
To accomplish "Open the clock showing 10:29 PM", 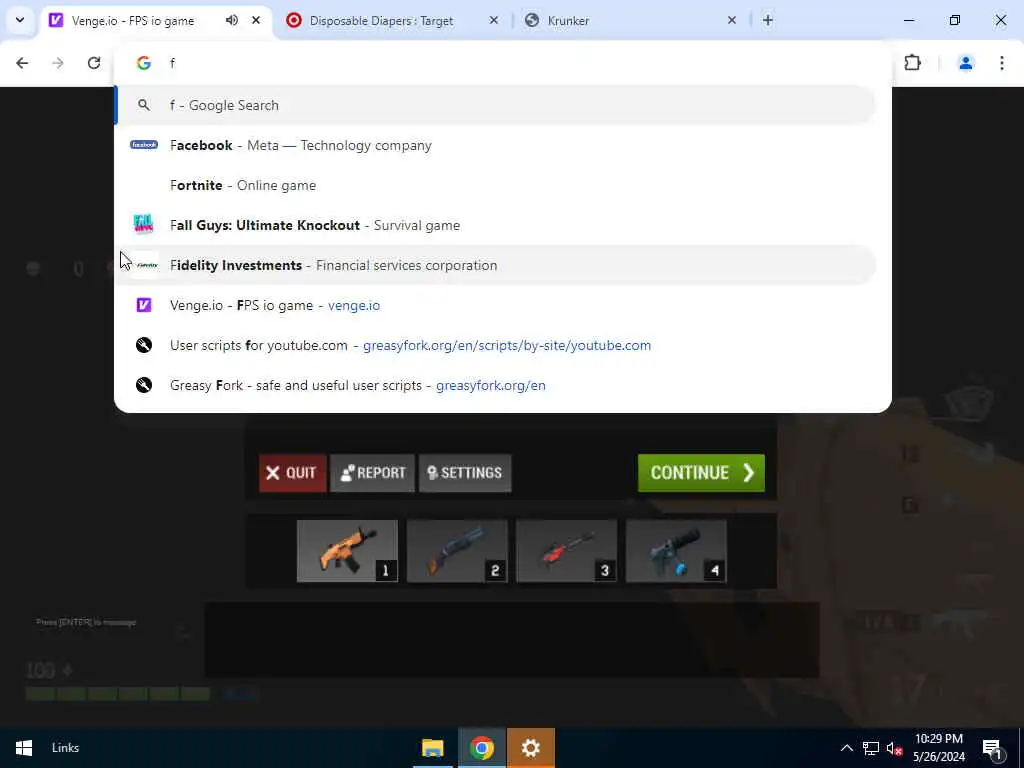I will point(939,748).
